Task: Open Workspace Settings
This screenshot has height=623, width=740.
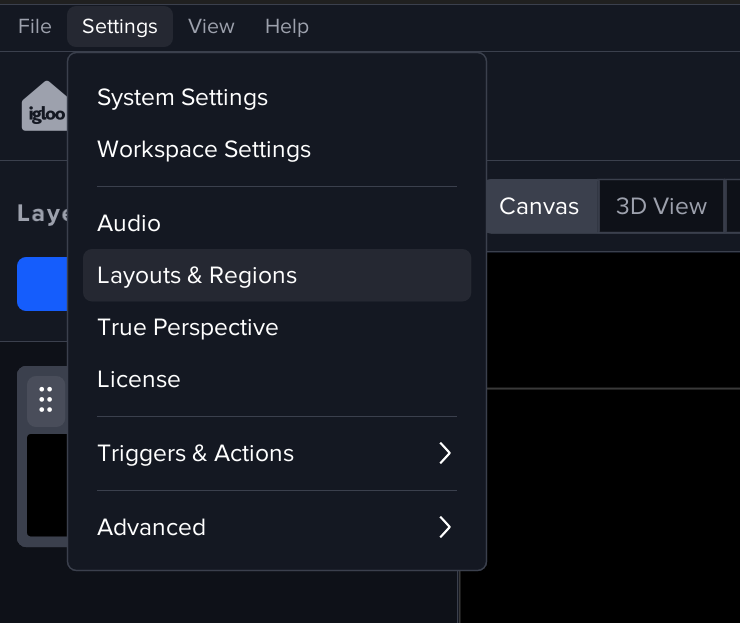Action: (x=204, y=149)
